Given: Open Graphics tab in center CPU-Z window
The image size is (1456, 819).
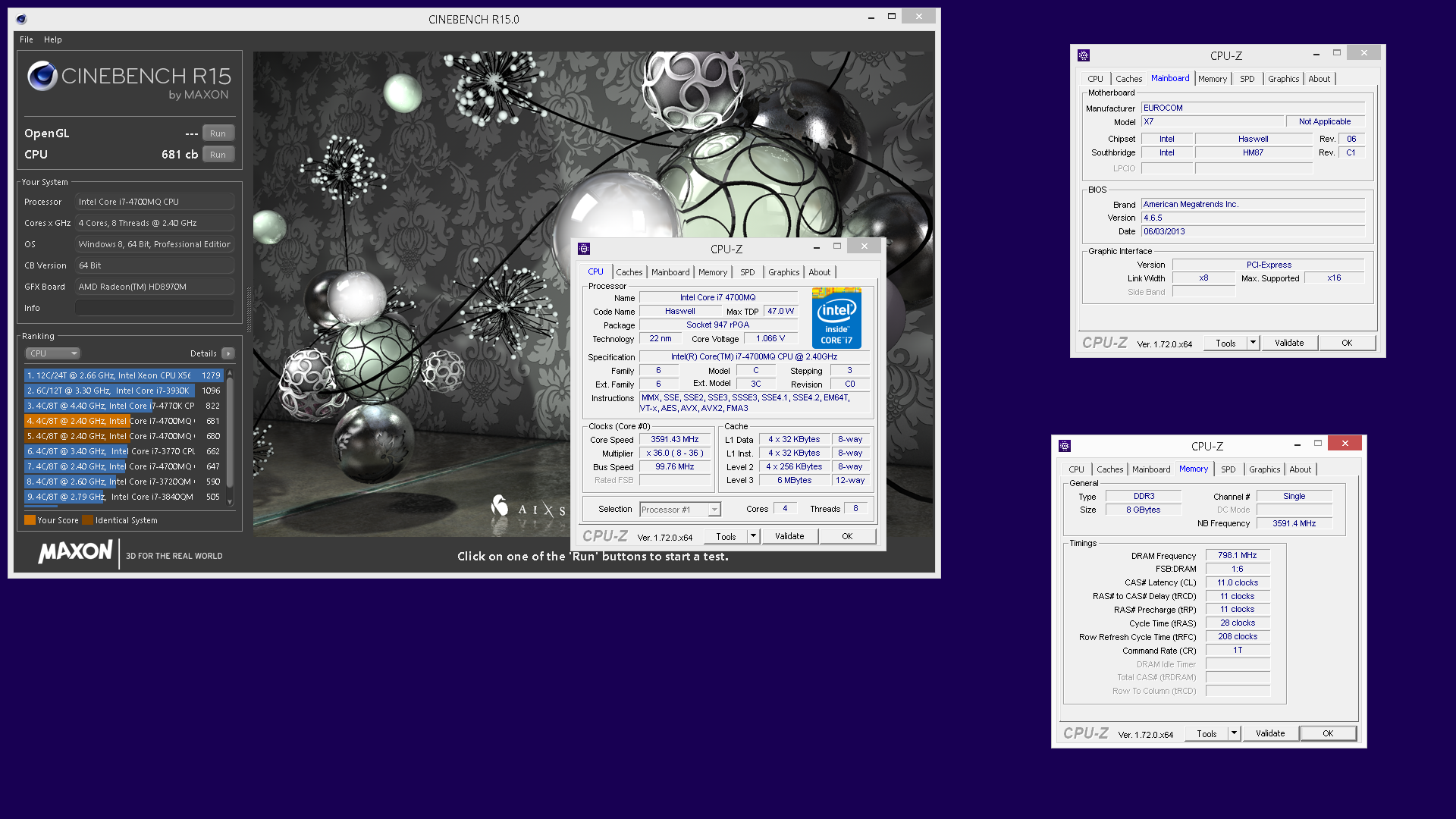Looking at the screenshot, I should pos(783,272).
